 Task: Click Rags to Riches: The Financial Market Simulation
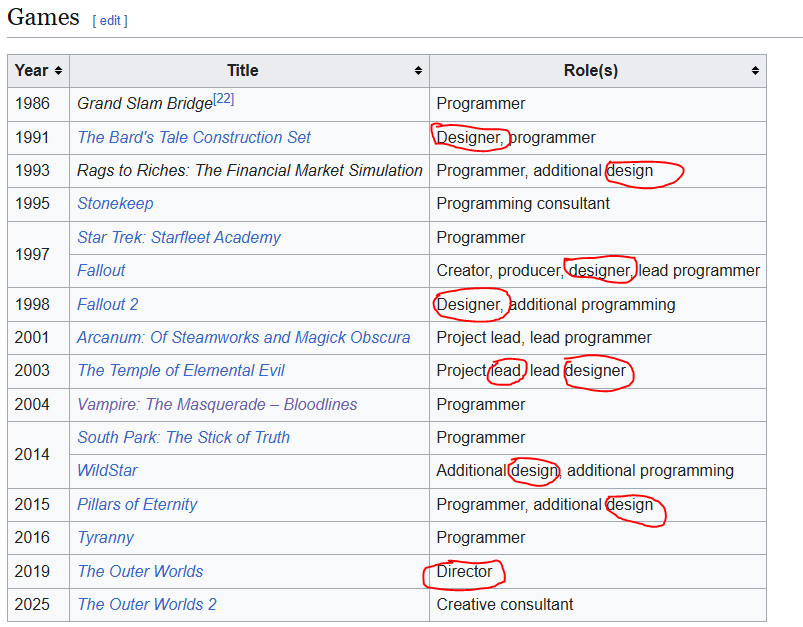point(250,171)
